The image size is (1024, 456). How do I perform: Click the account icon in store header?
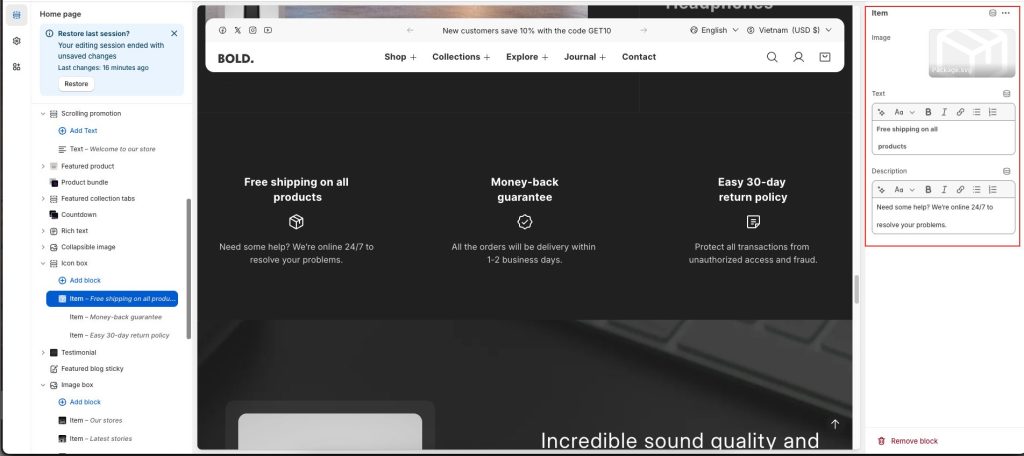pos(798,57)
